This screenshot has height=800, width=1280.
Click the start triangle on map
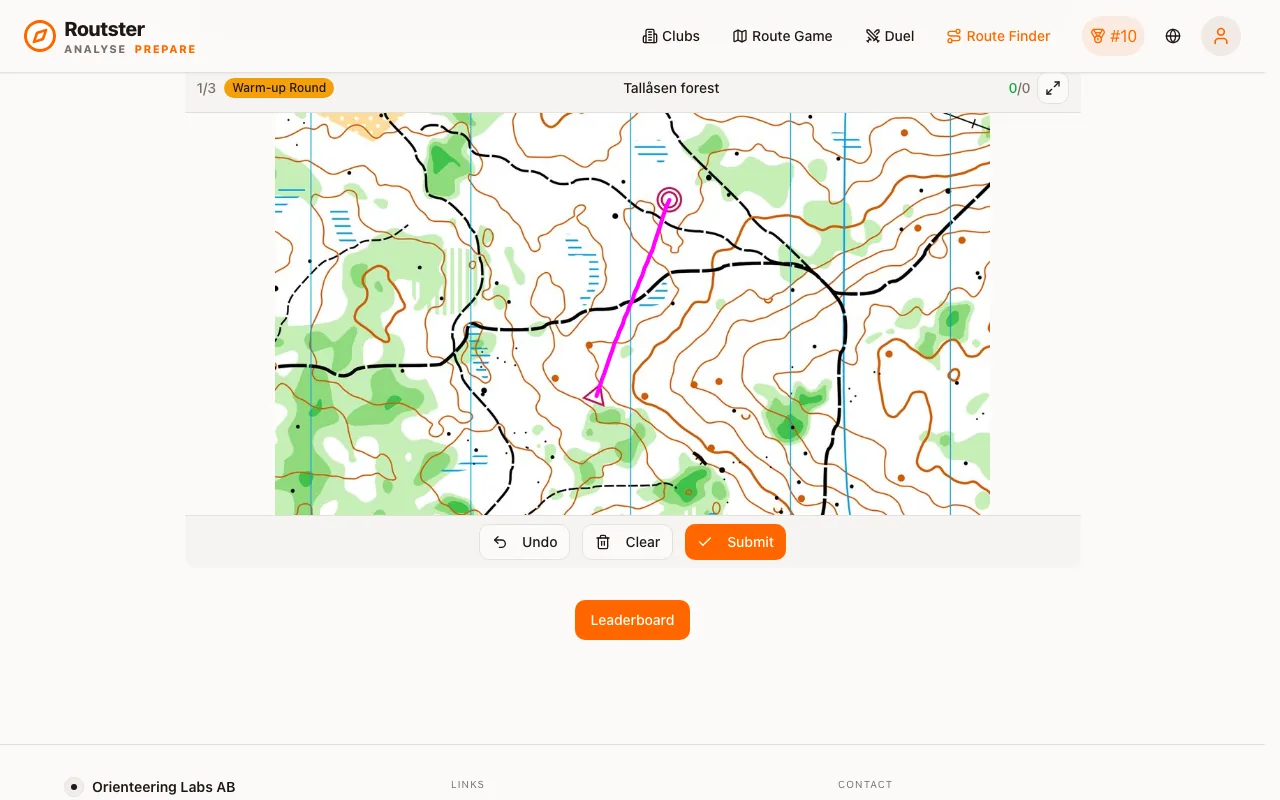[595, 397]
